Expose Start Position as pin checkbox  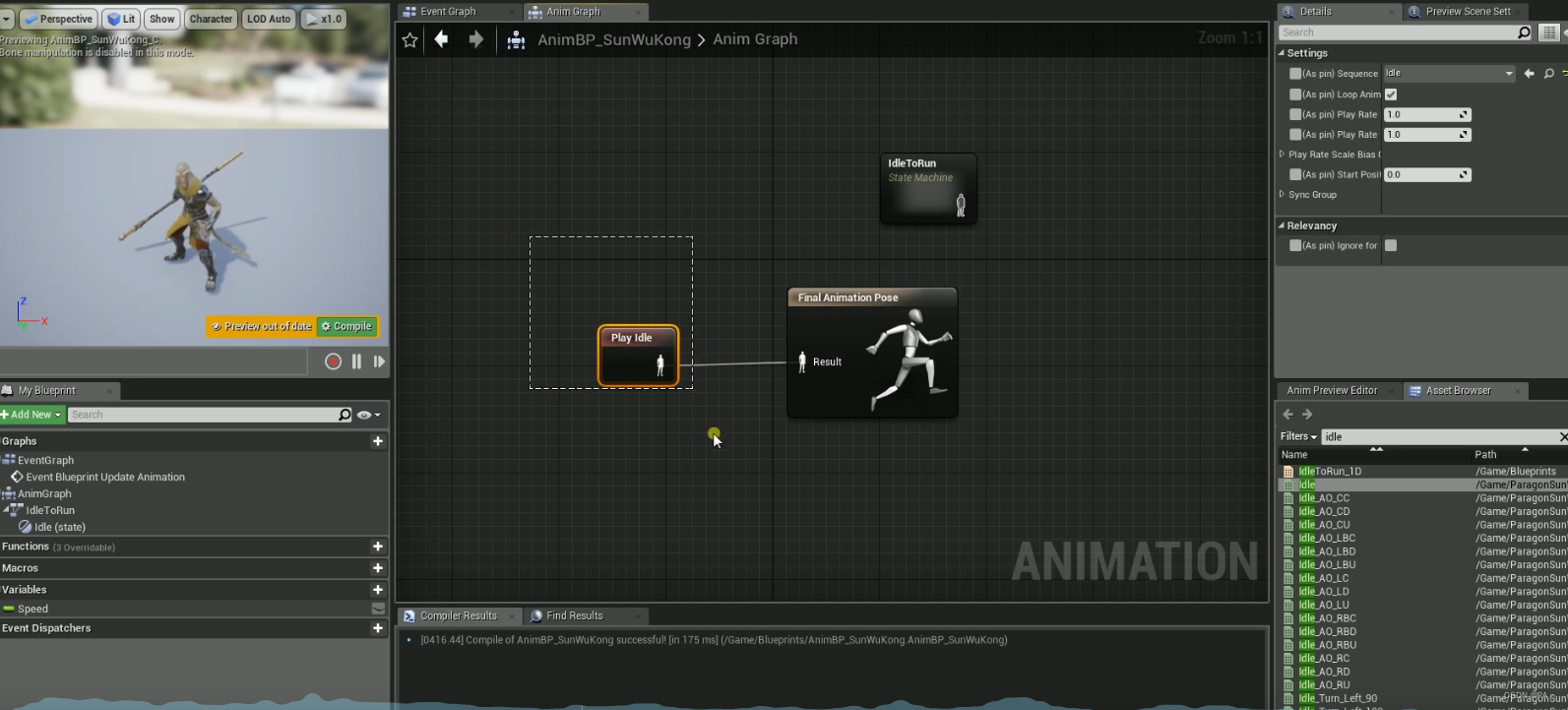[x=1295, y=174]
